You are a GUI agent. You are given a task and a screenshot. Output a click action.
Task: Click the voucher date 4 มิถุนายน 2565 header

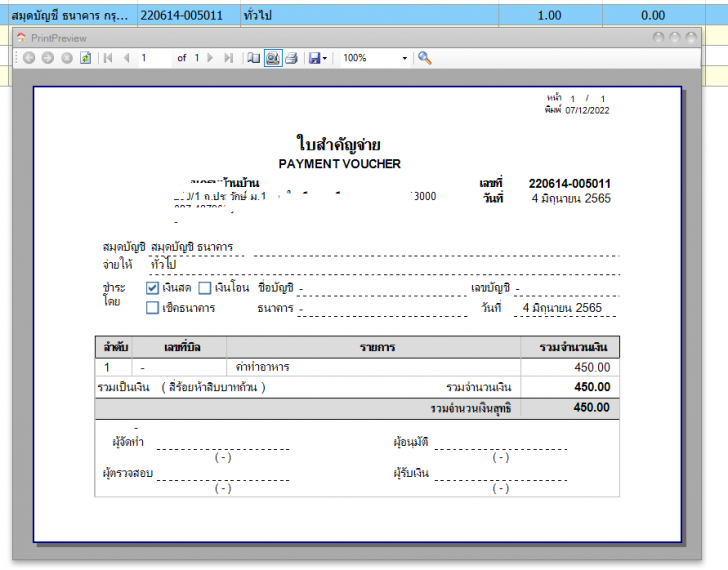(571, 199)
